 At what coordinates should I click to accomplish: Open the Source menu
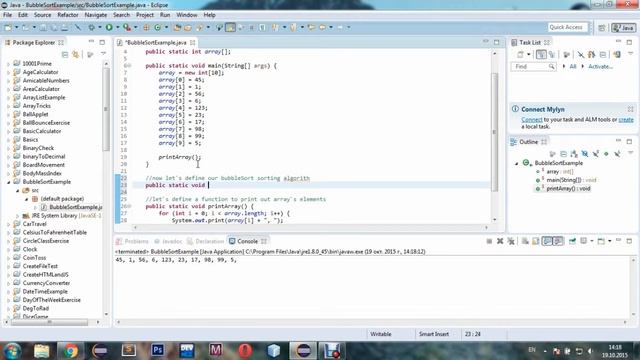[42, 15]
